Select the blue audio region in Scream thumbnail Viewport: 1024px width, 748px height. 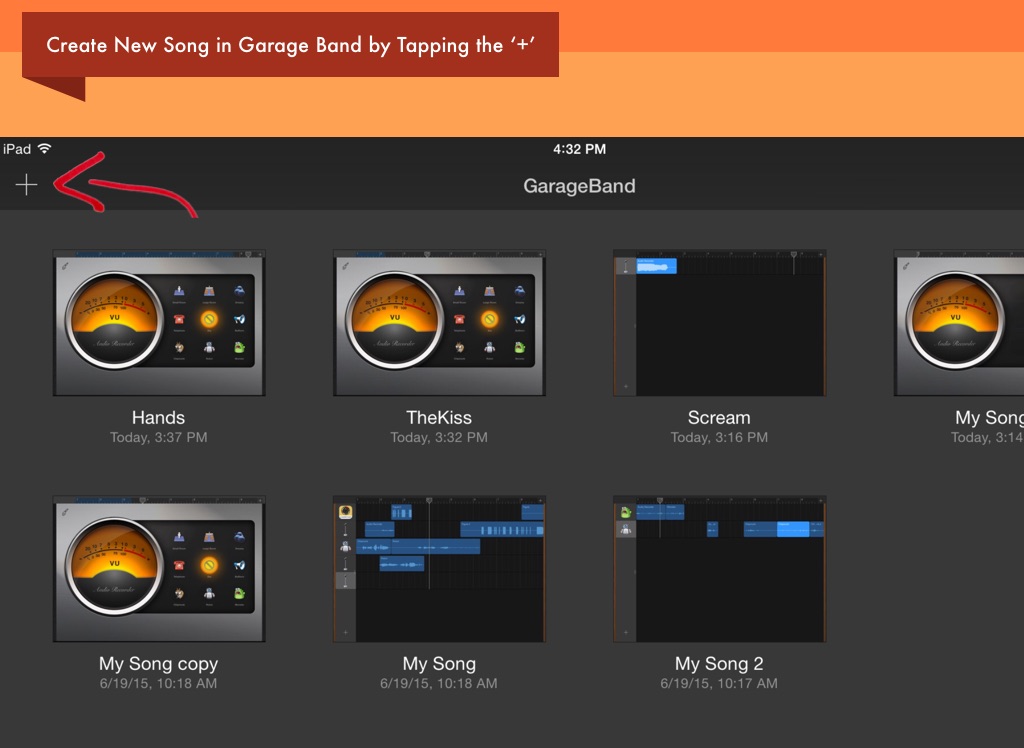coord(656,266)
